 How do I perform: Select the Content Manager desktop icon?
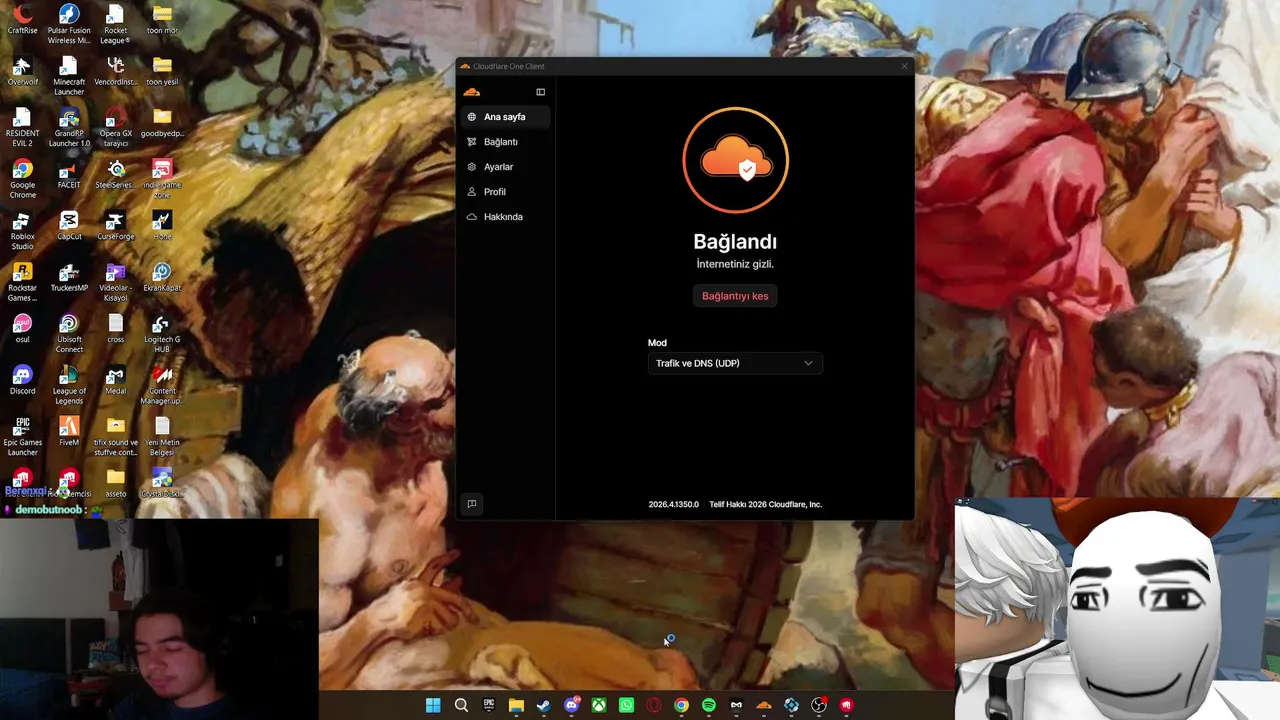pyautogui.click(x=162, y=386)
